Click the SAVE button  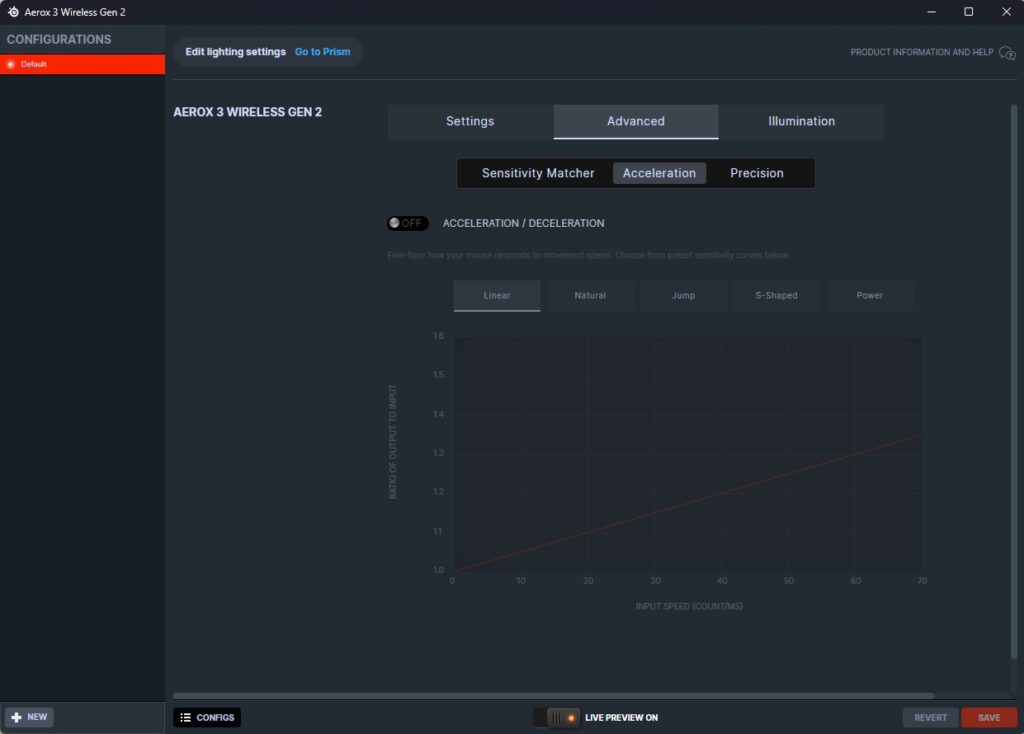tap(989, 718)
